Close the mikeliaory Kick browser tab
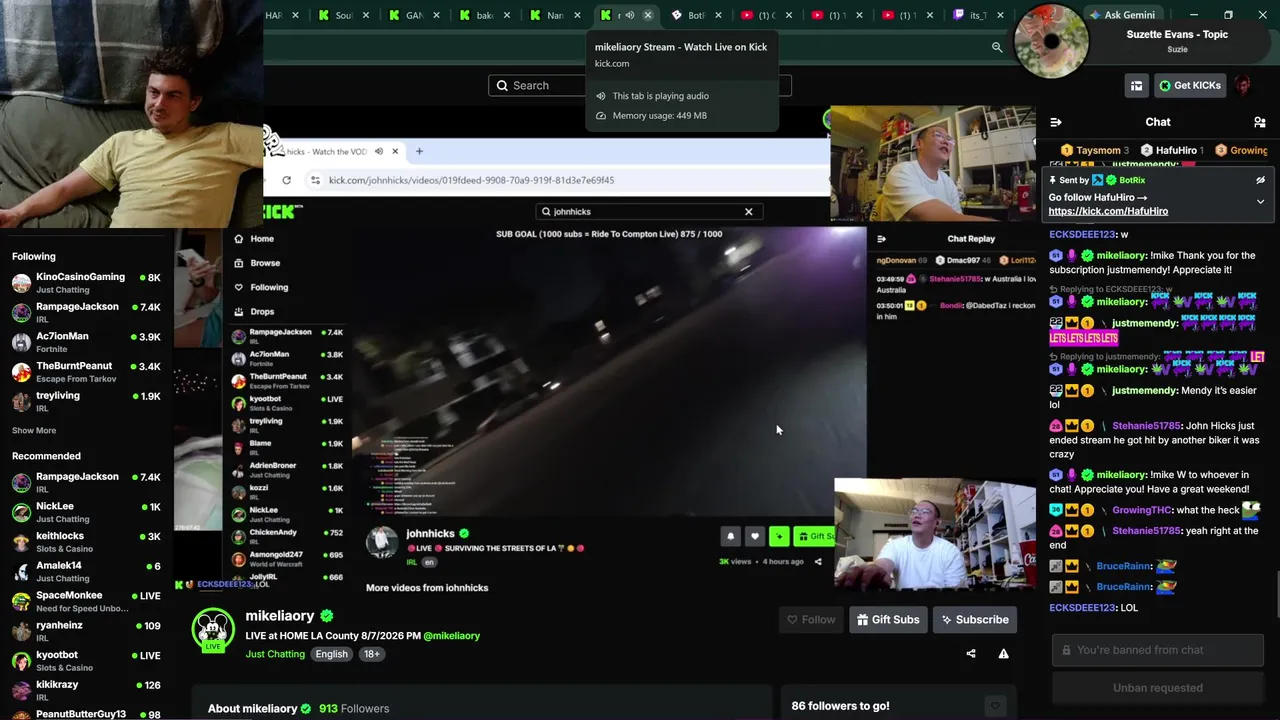 point(648,15)
